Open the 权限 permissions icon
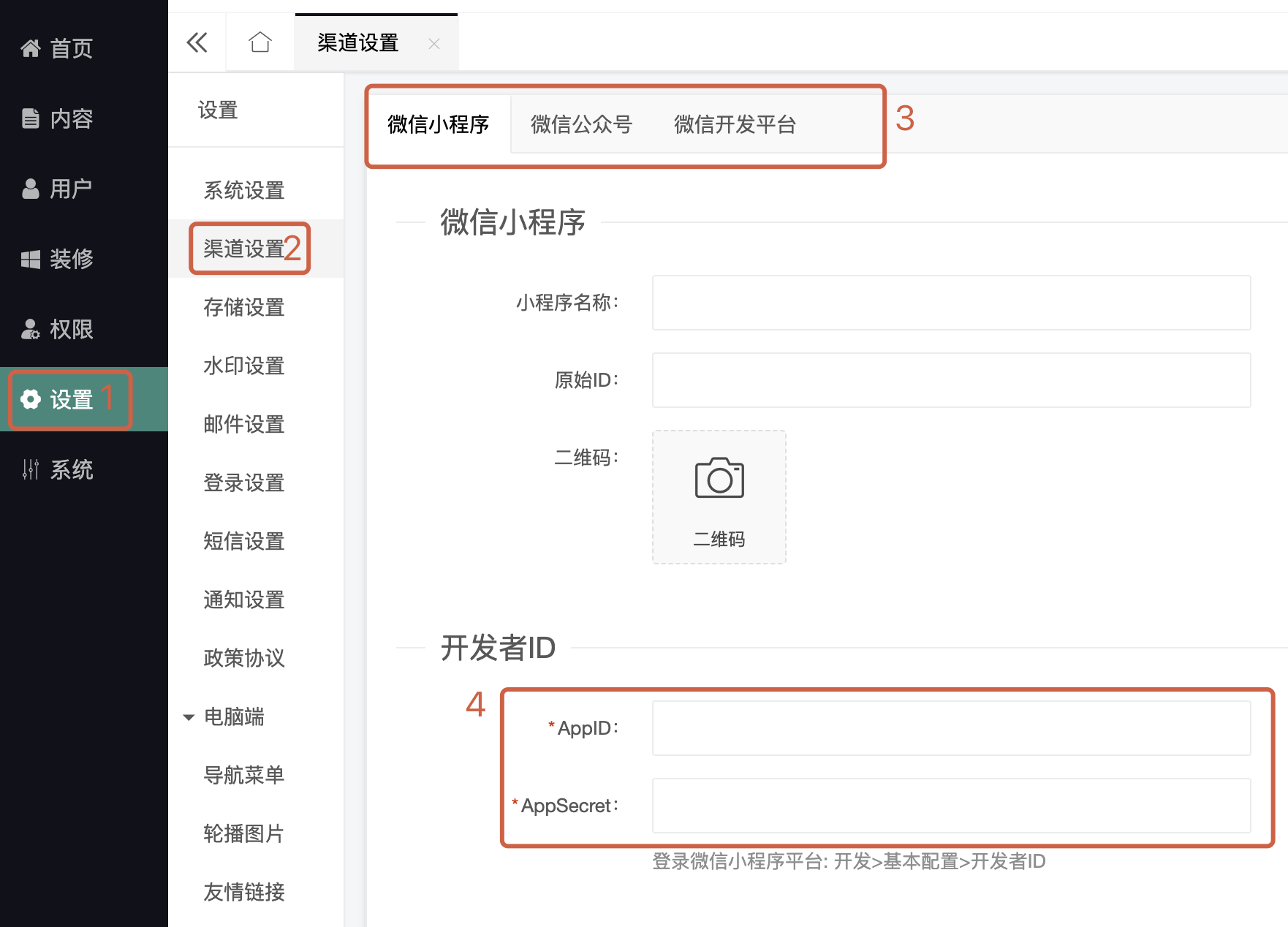 pyautogui.click(x=31, y=329)
